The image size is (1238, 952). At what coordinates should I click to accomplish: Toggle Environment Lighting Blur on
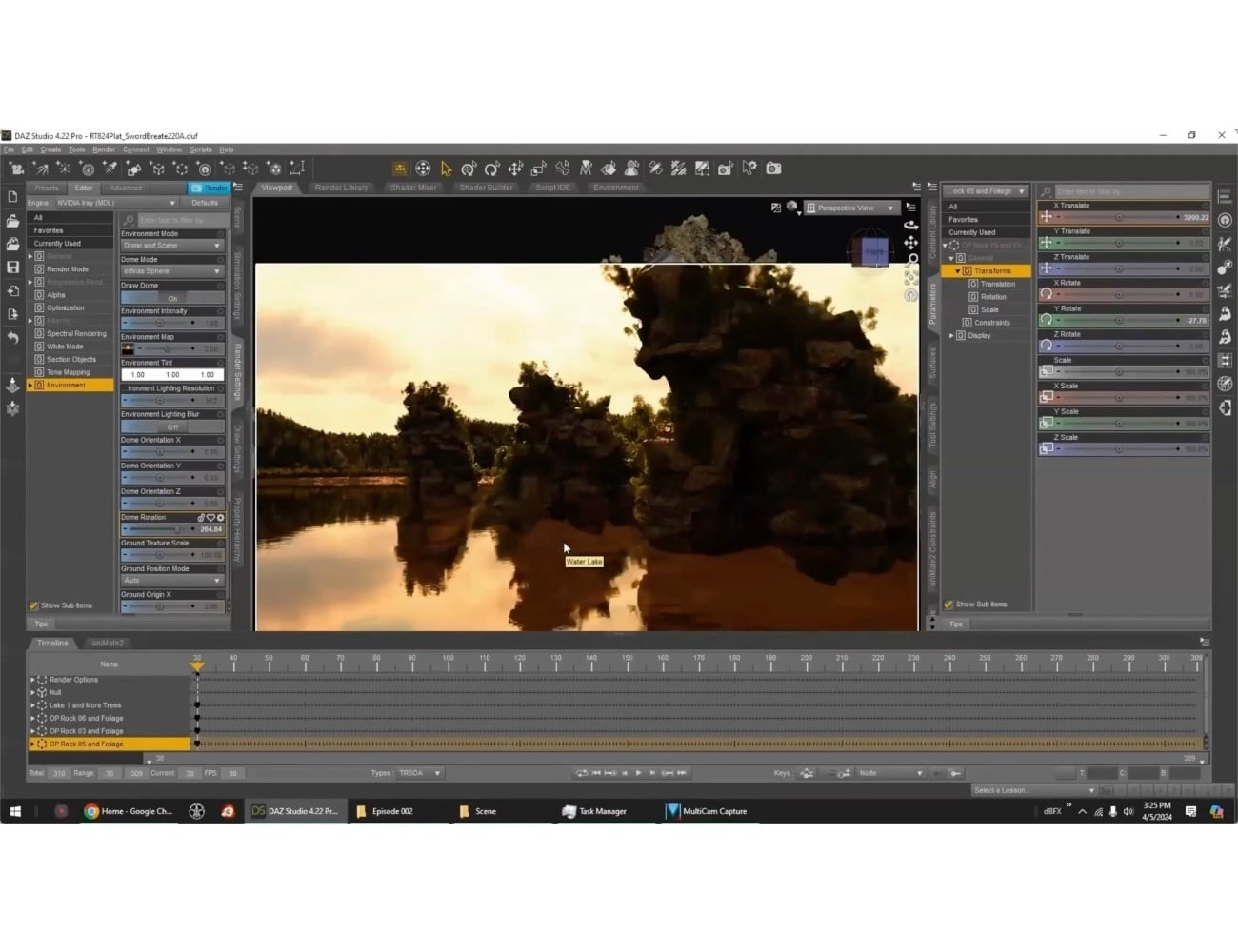coord(171,426)
